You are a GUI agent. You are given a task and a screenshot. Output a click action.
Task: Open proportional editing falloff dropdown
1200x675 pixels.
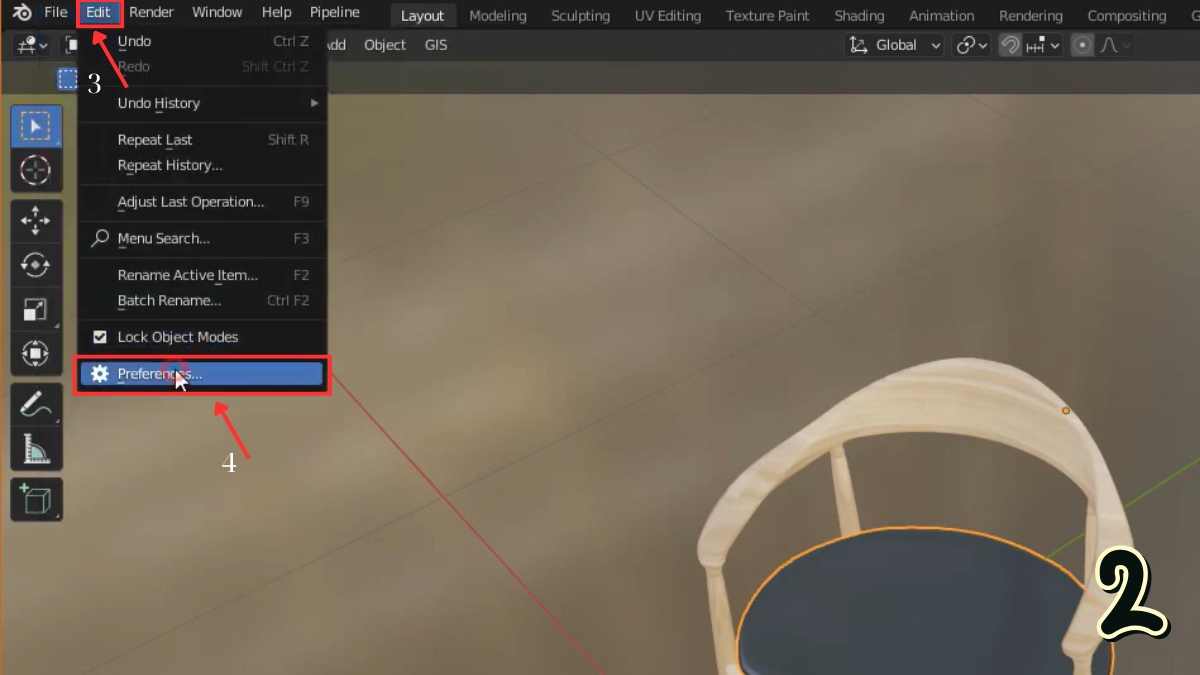1115,45
